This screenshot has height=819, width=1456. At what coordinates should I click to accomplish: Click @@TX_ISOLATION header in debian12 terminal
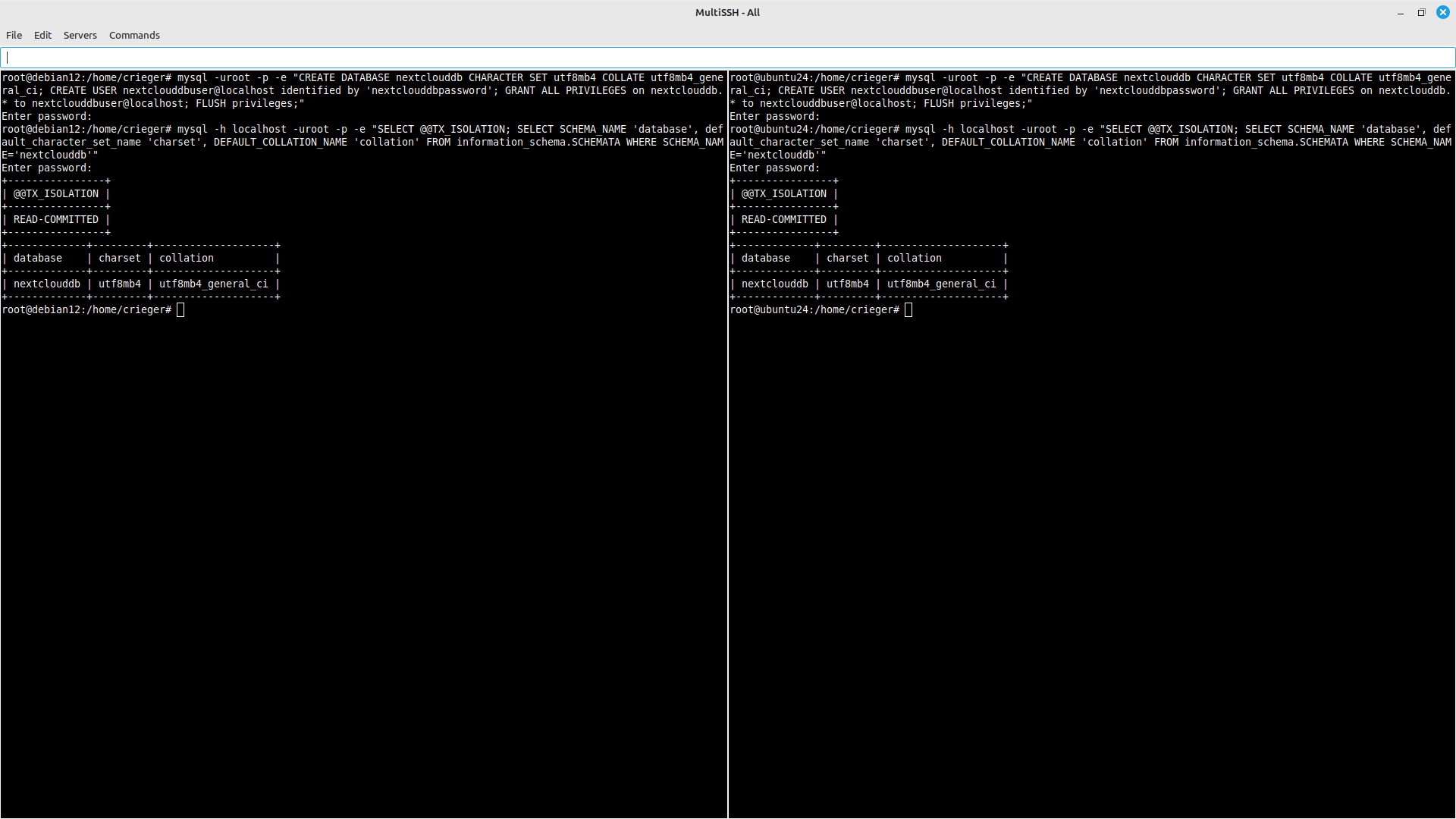click(x=56, y=193)
